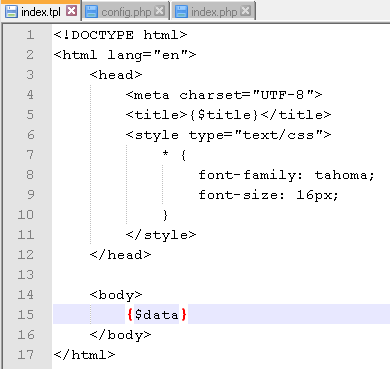The height and width of the screenshot is (369, 390).
Task: Click the html lang="en" tag text
Action: (125, 55)
